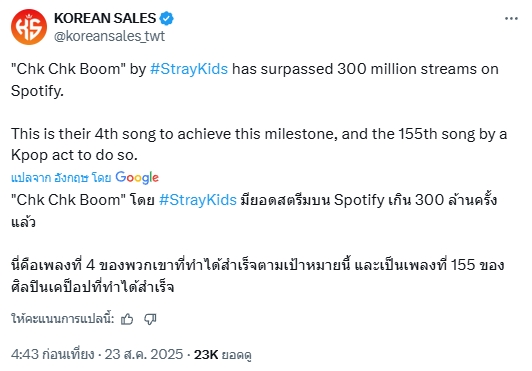The width and height of the screenshot is (532, 371).
Task: Click the 4:43 ก่อนเที่ยง post time
Action: 53,354
